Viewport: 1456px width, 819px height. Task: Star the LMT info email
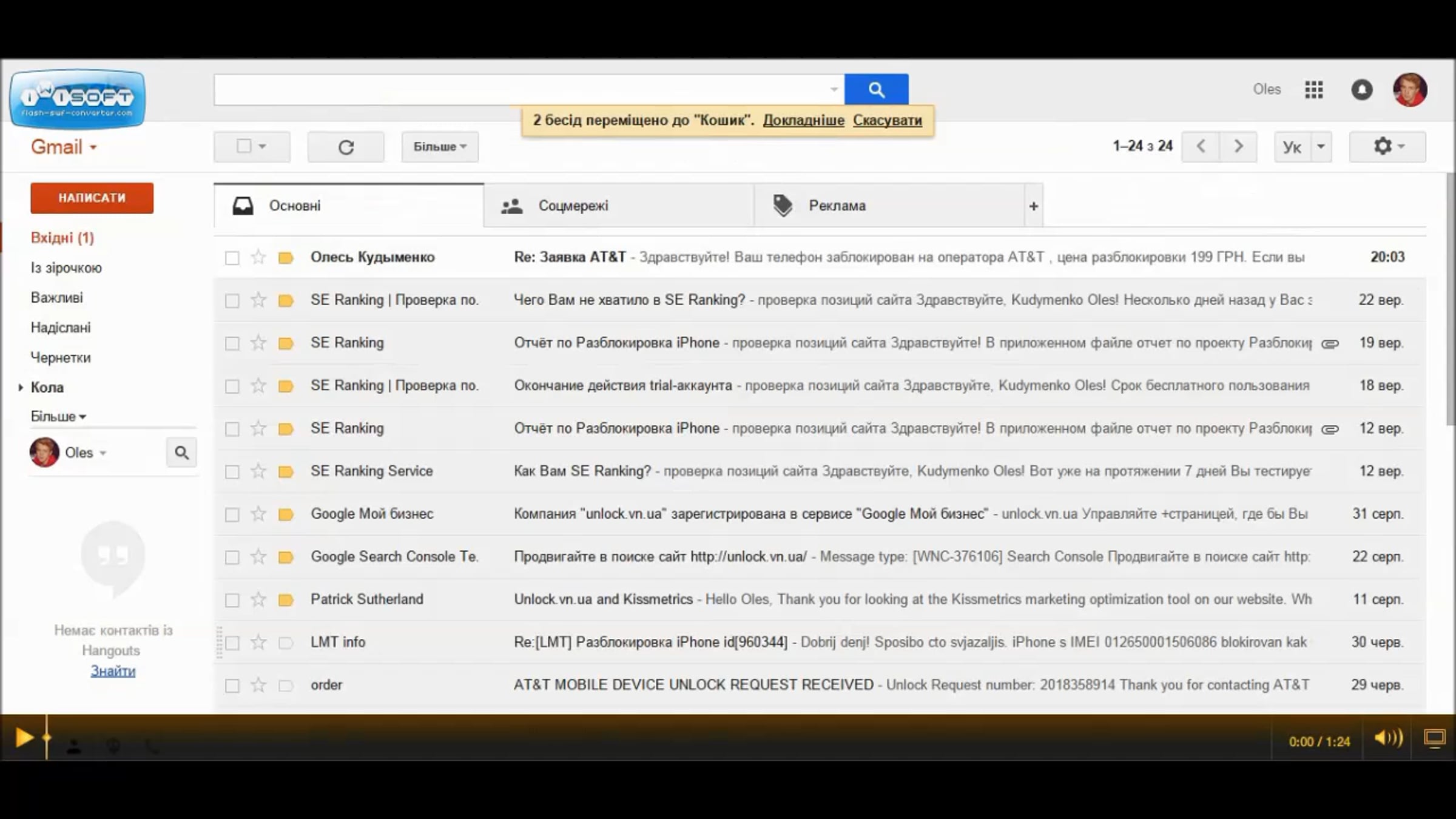coord(258,642)
